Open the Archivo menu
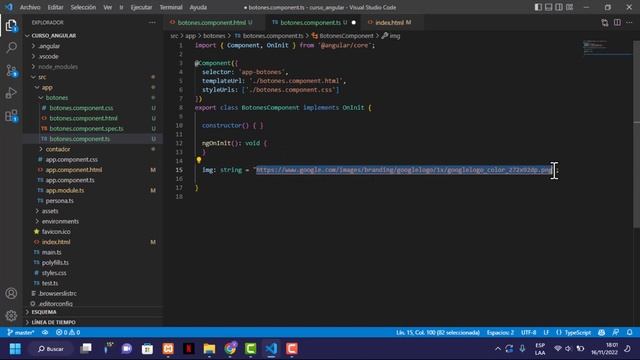Screen dimensions: 640x360 coord(30,7)
